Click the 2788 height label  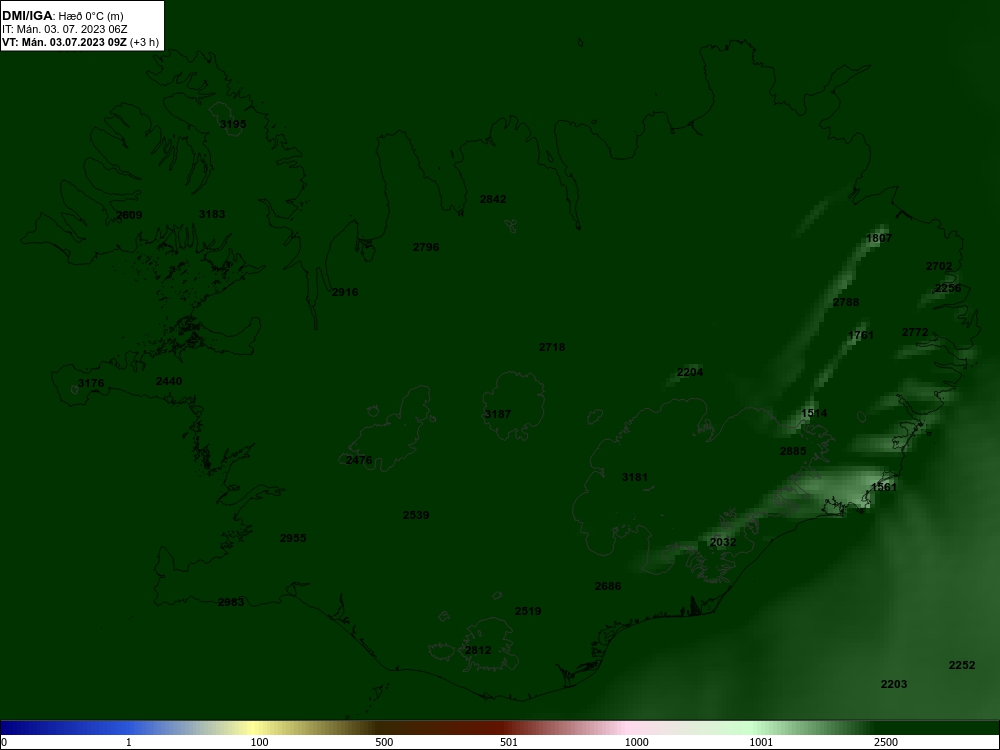[x=846, y=302]
